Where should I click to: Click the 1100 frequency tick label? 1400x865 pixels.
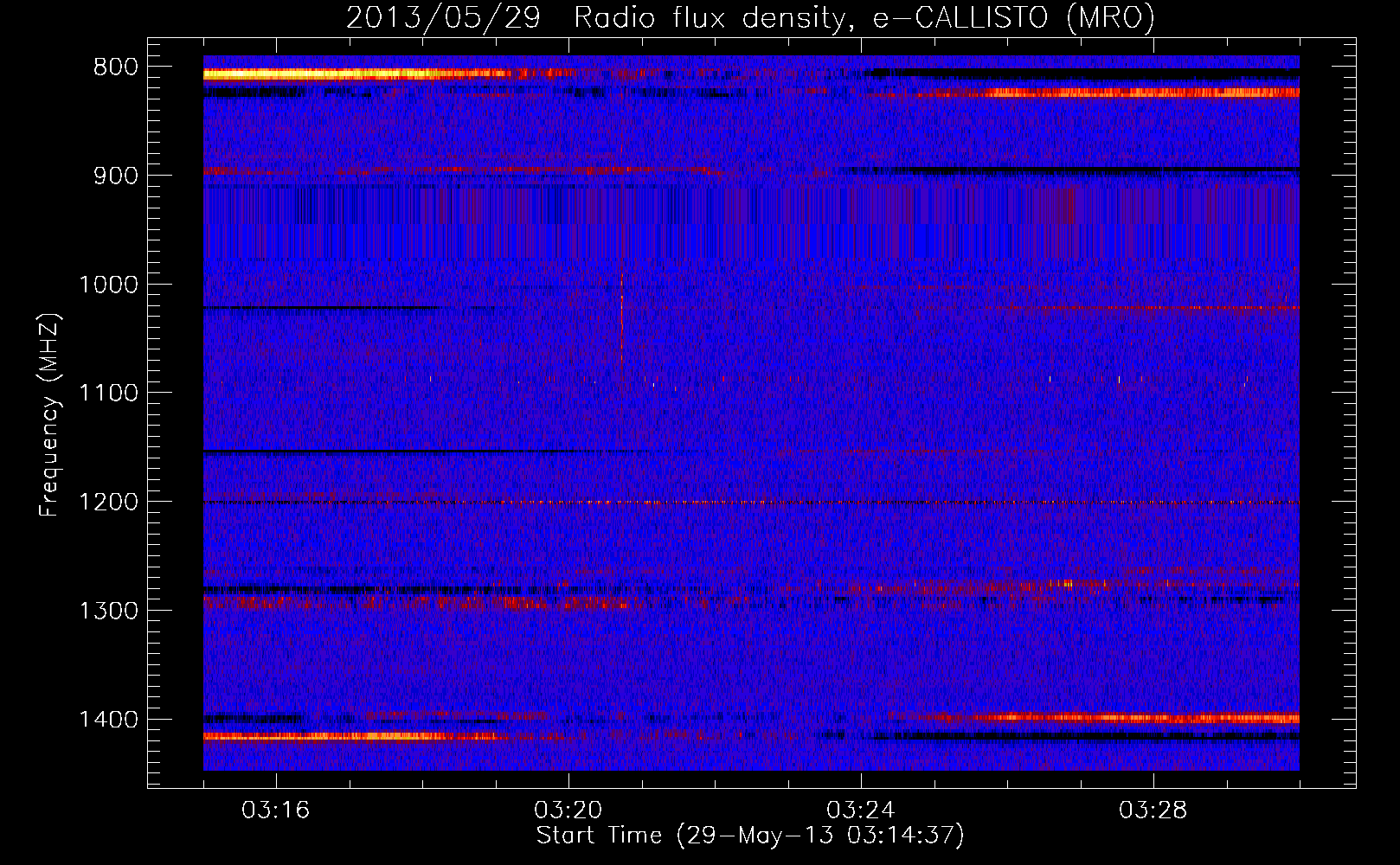point(108,394)
